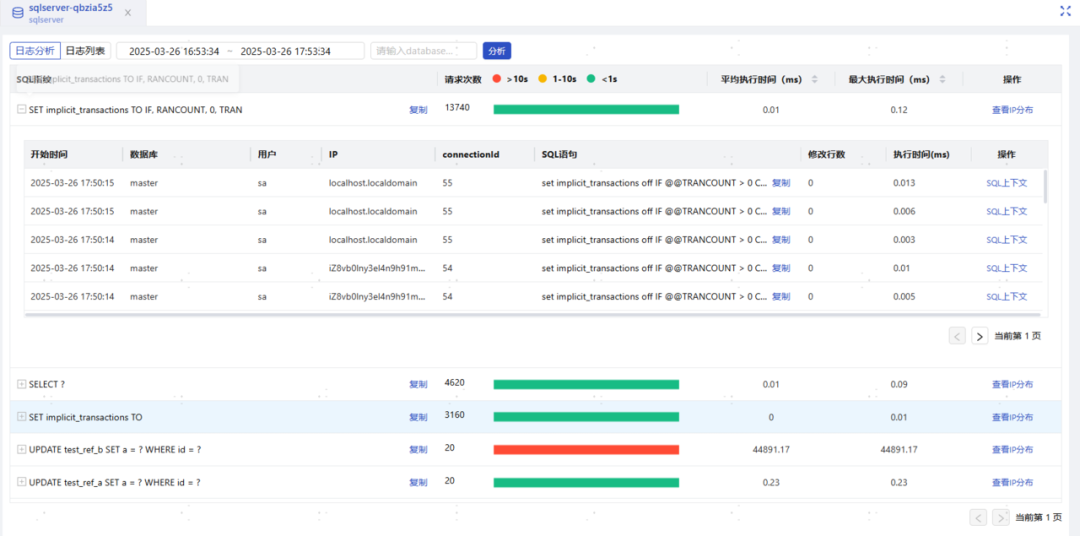Viewport: 1080px width, 536px height.
Task: Select the iZ8vb0lny3el4n9h91m IP cell with 0.01
Action: [377, 268]
